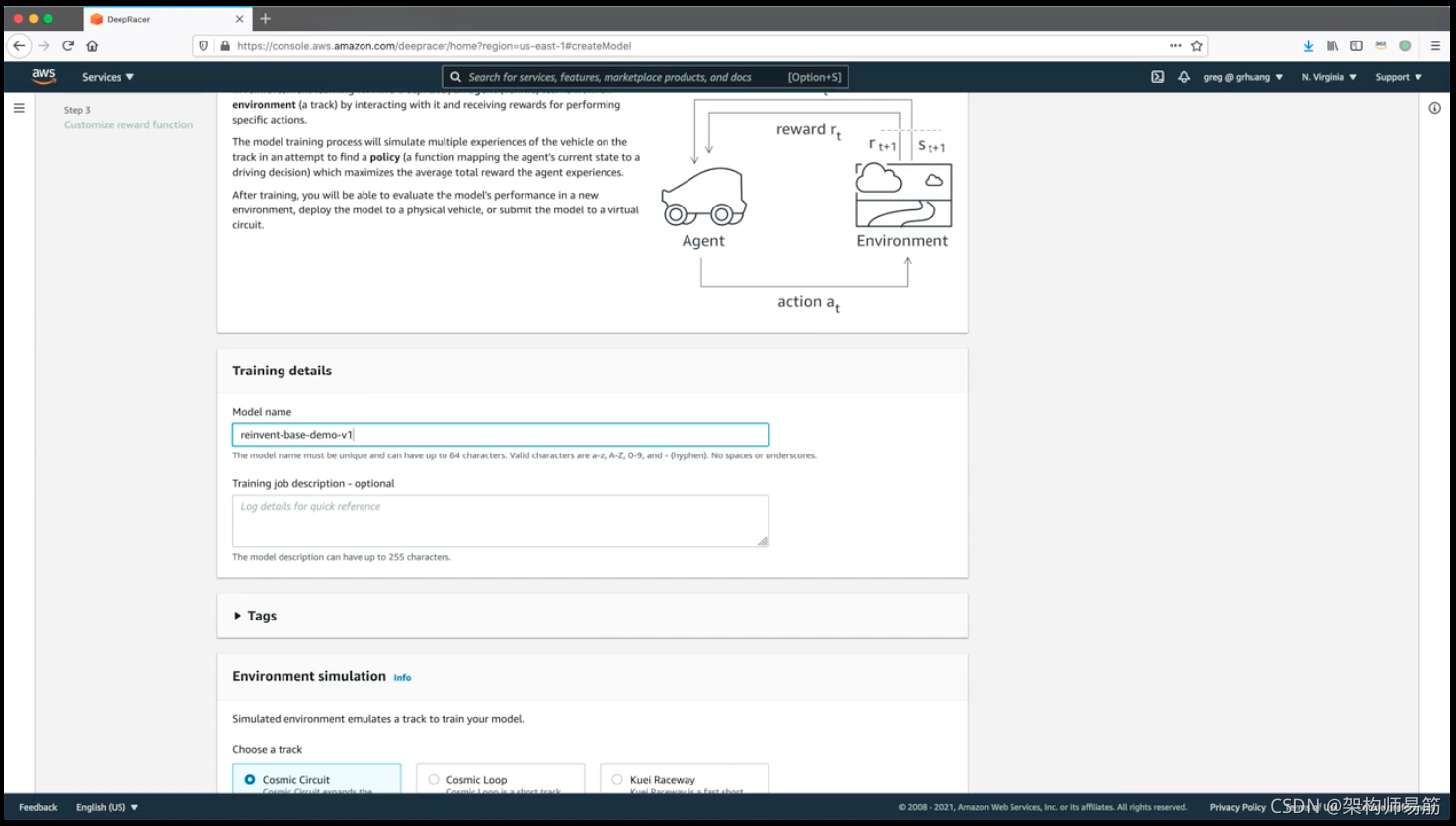Reload the DeepRacer page
The image size is (1456, 826).
pos(68,45)
